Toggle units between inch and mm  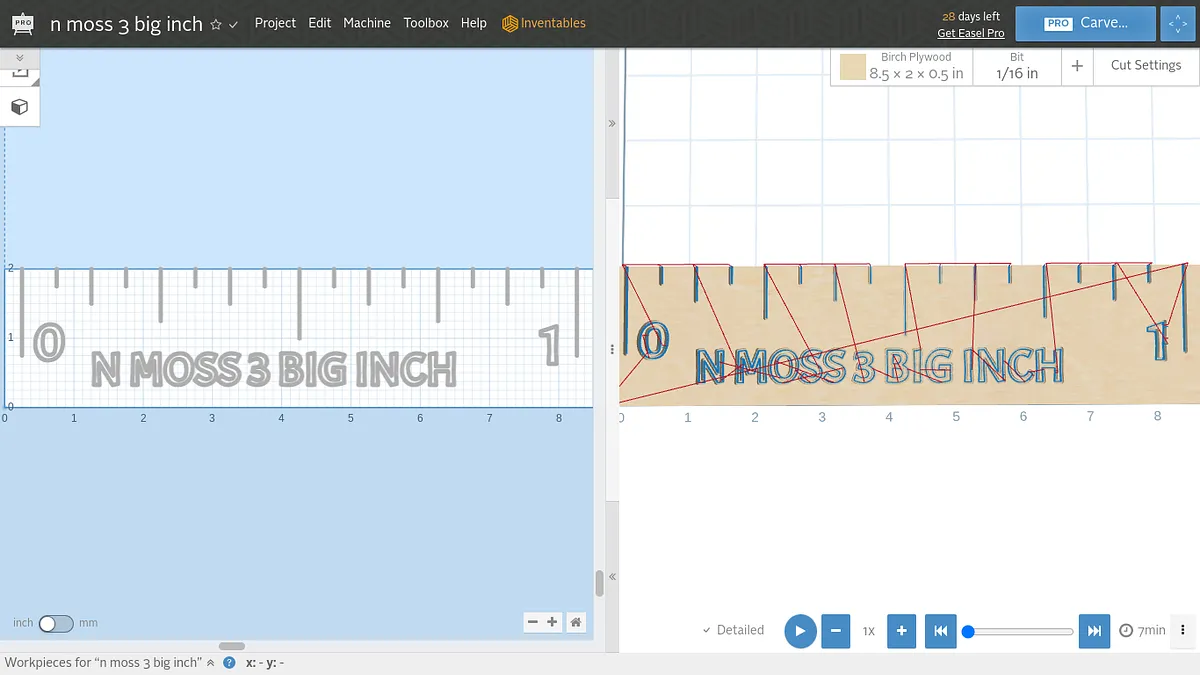(x=56, y=623)
